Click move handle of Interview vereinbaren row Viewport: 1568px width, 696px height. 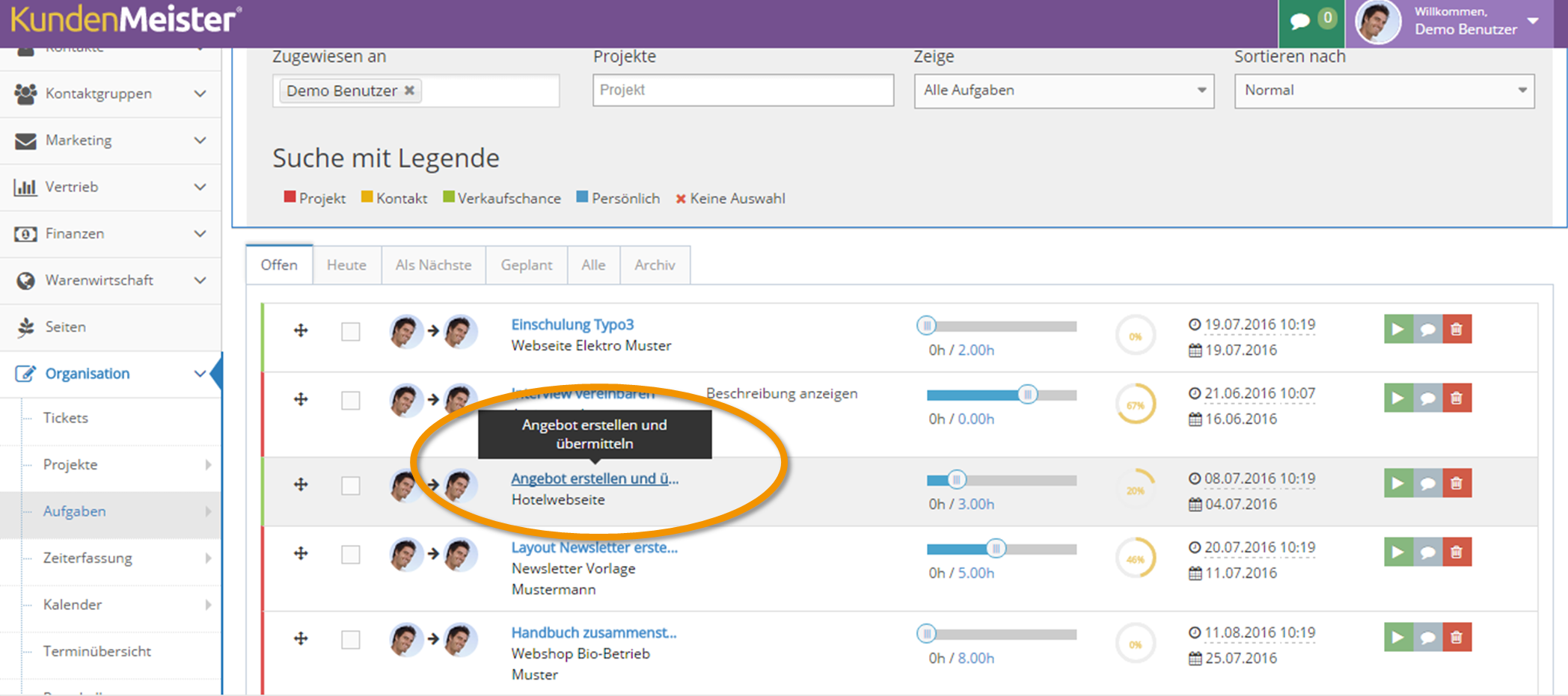(x=301, y=399)
